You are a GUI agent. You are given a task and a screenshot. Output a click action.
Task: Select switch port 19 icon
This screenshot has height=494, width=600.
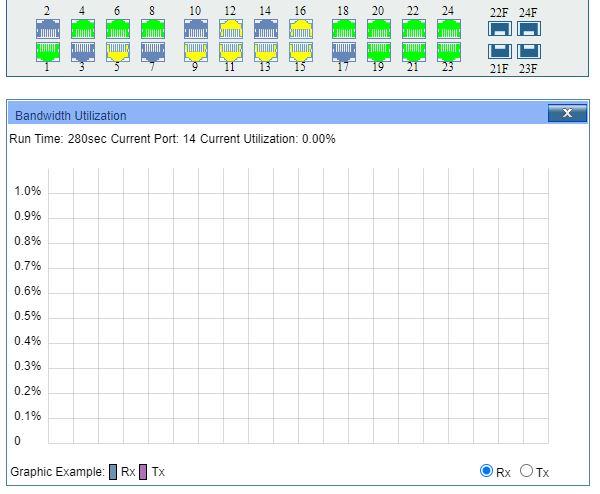(x=379, y=52)
